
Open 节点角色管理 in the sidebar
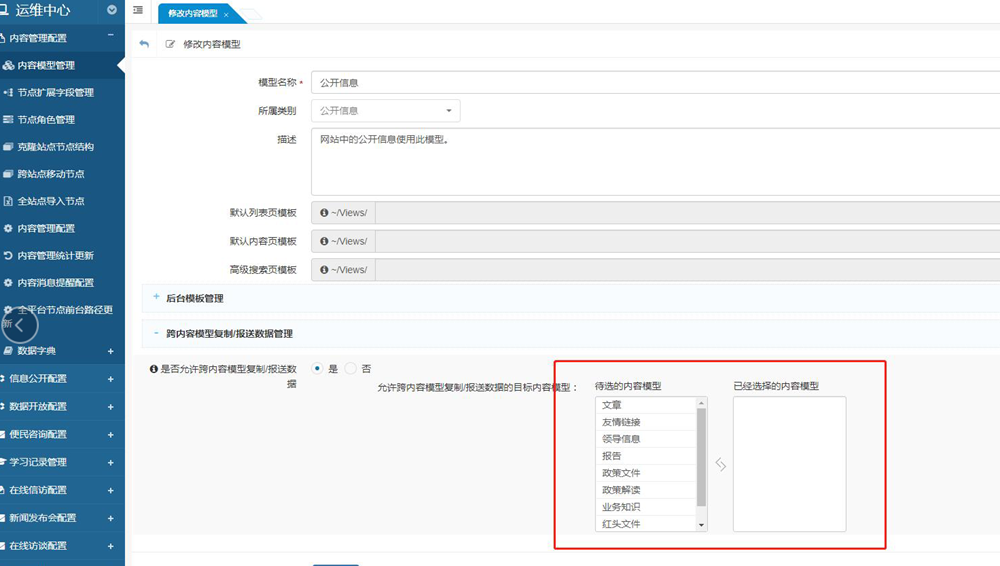[46, 120]
